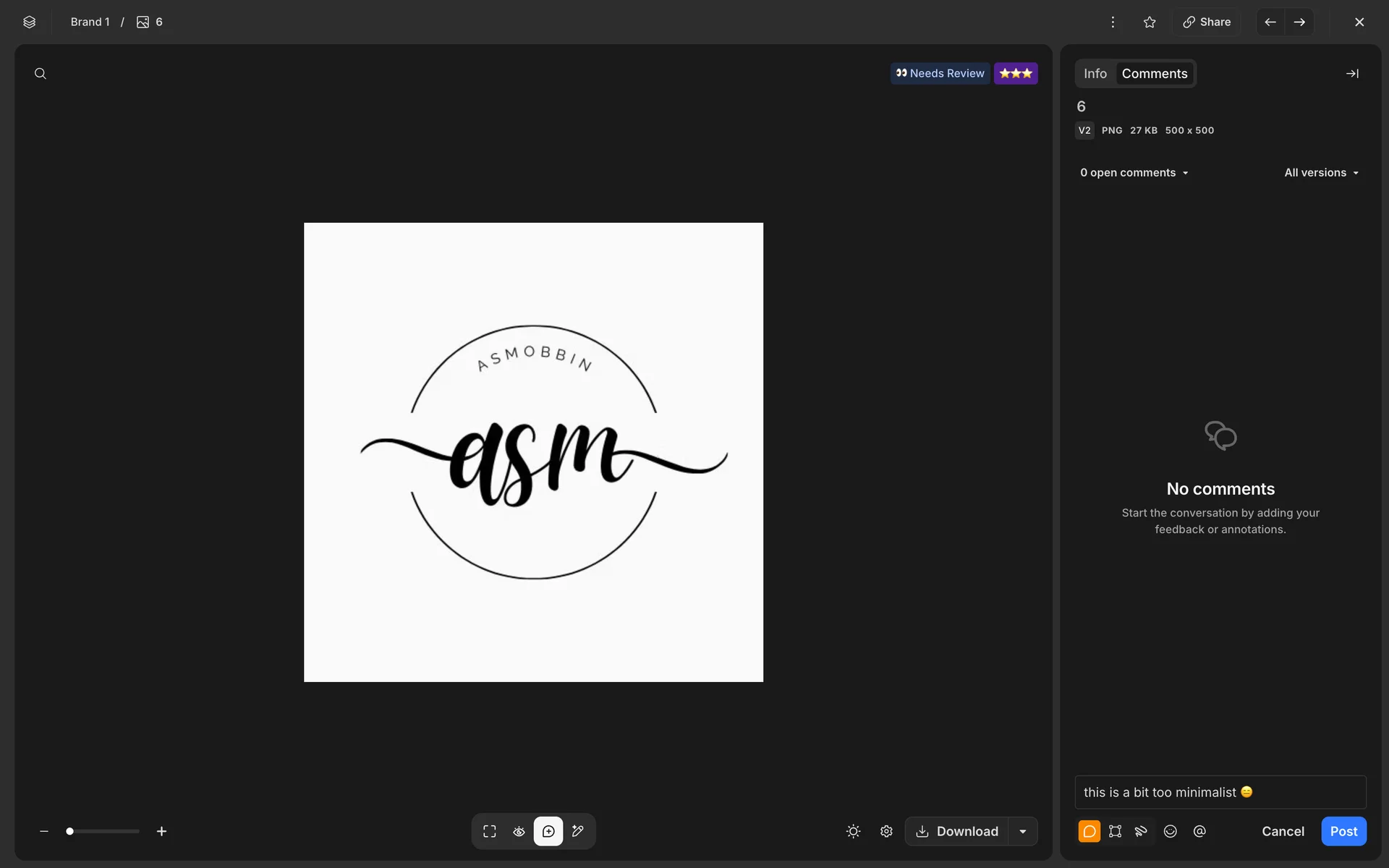Expand the Download options arrow
Image resolution: width=1389 pixels, height=868 pixels.
click(x=1023, y=831)
